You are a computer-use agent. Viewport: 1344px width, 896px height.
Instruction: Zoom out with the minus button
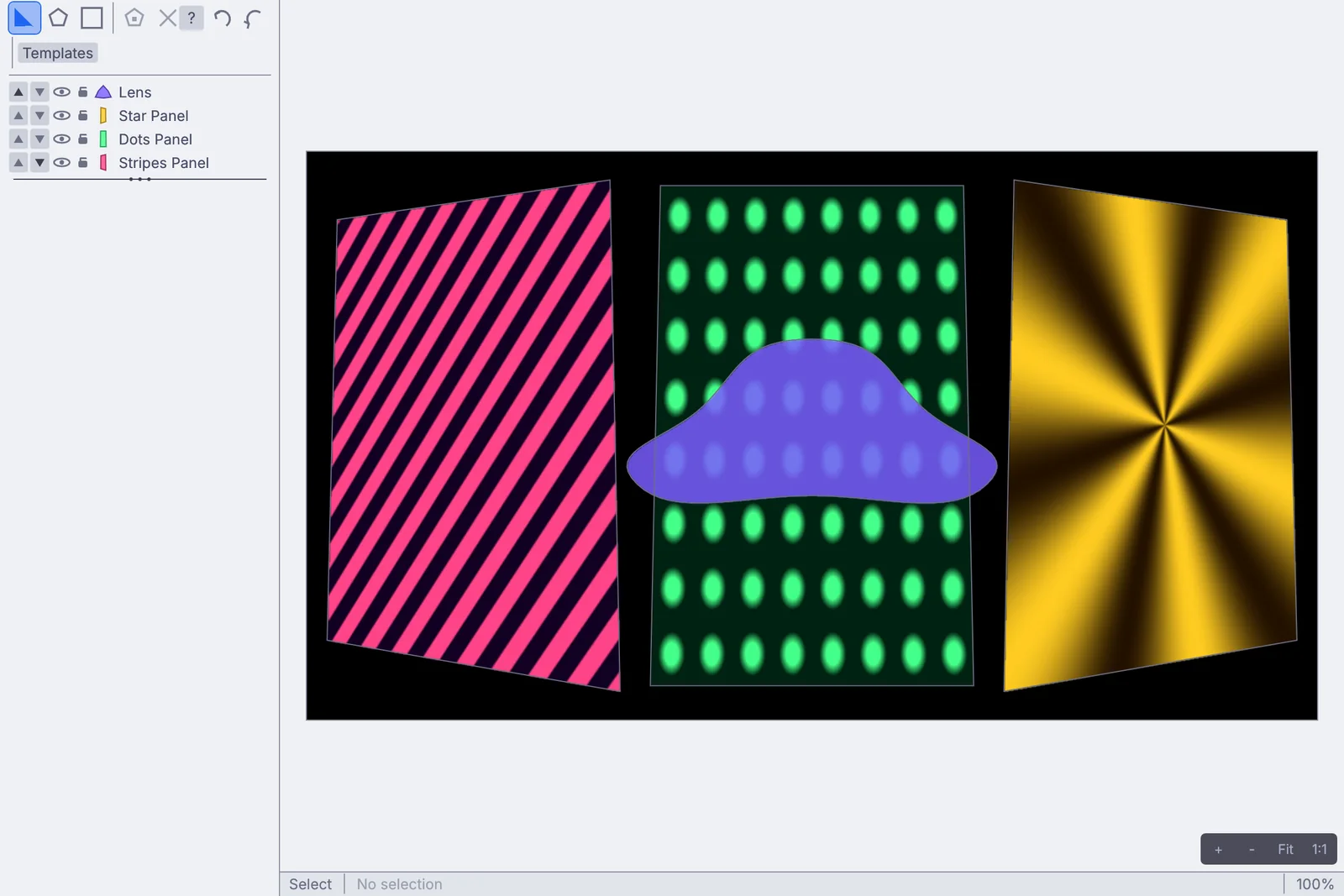pyautogui.click(x=1252, y=850)
